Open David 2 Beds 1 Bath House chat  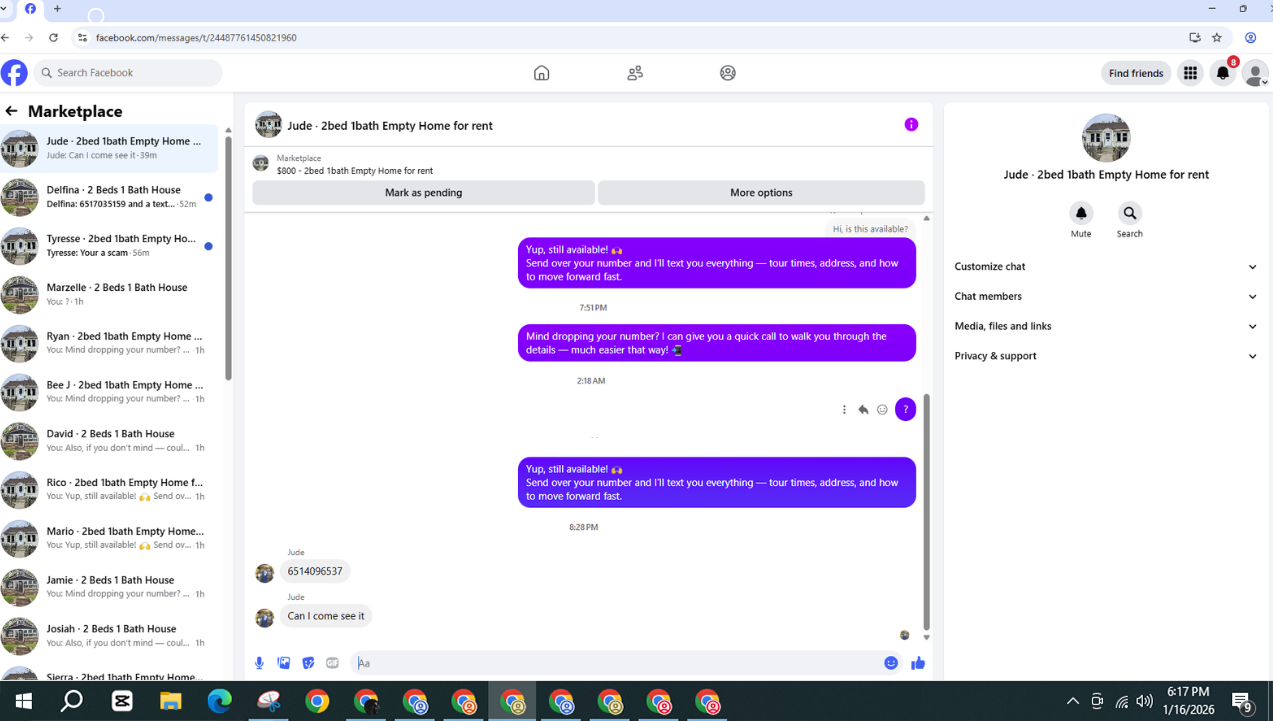(x=109, y=441)
